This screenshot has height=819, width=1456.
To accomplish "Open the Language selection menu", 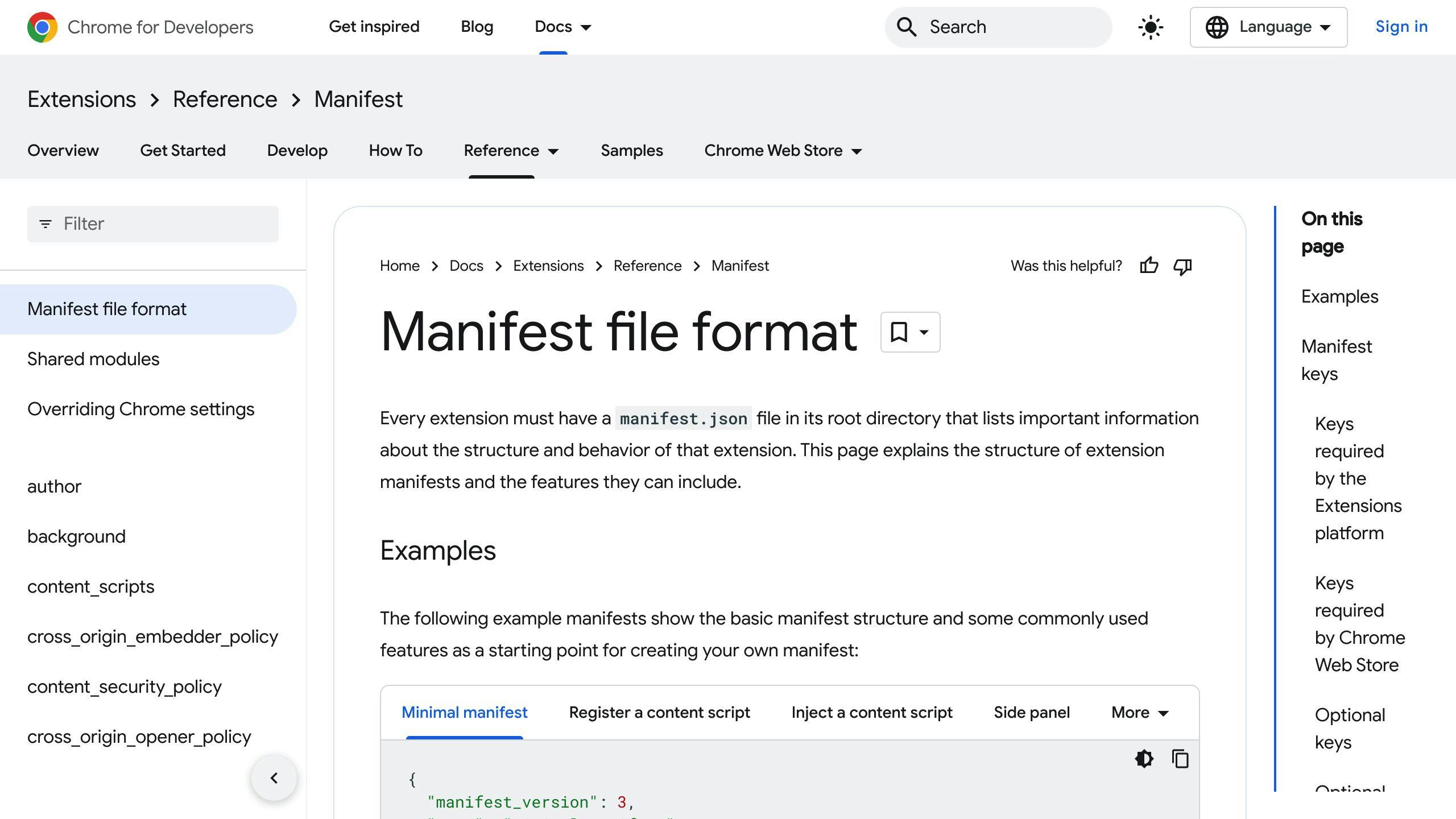I will [x=1268, y=27].
